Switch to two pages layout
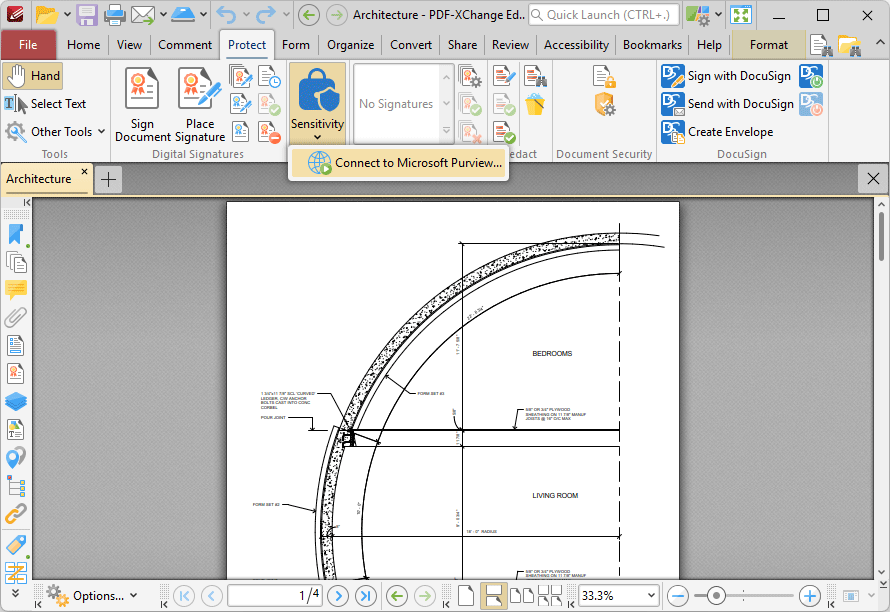The image size is (890, 612). click(522, 596)
